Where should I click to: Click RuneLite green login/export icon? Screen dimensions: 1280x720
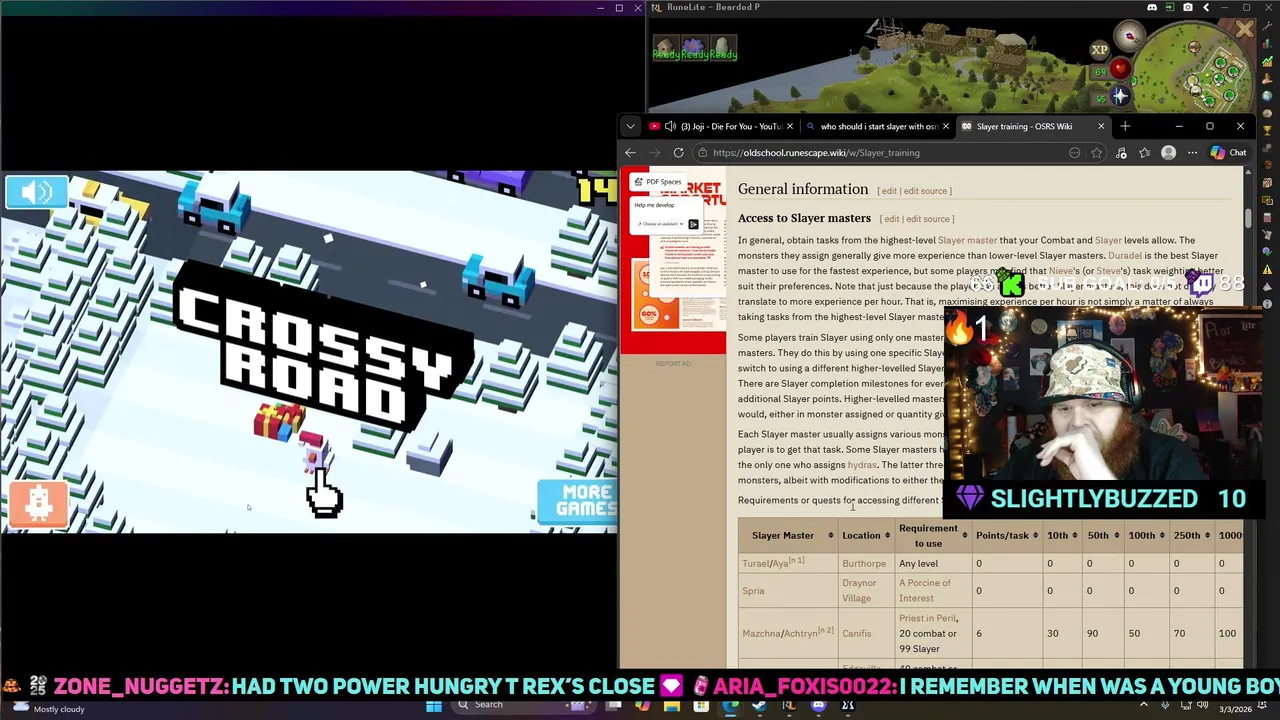[1170, 7]
